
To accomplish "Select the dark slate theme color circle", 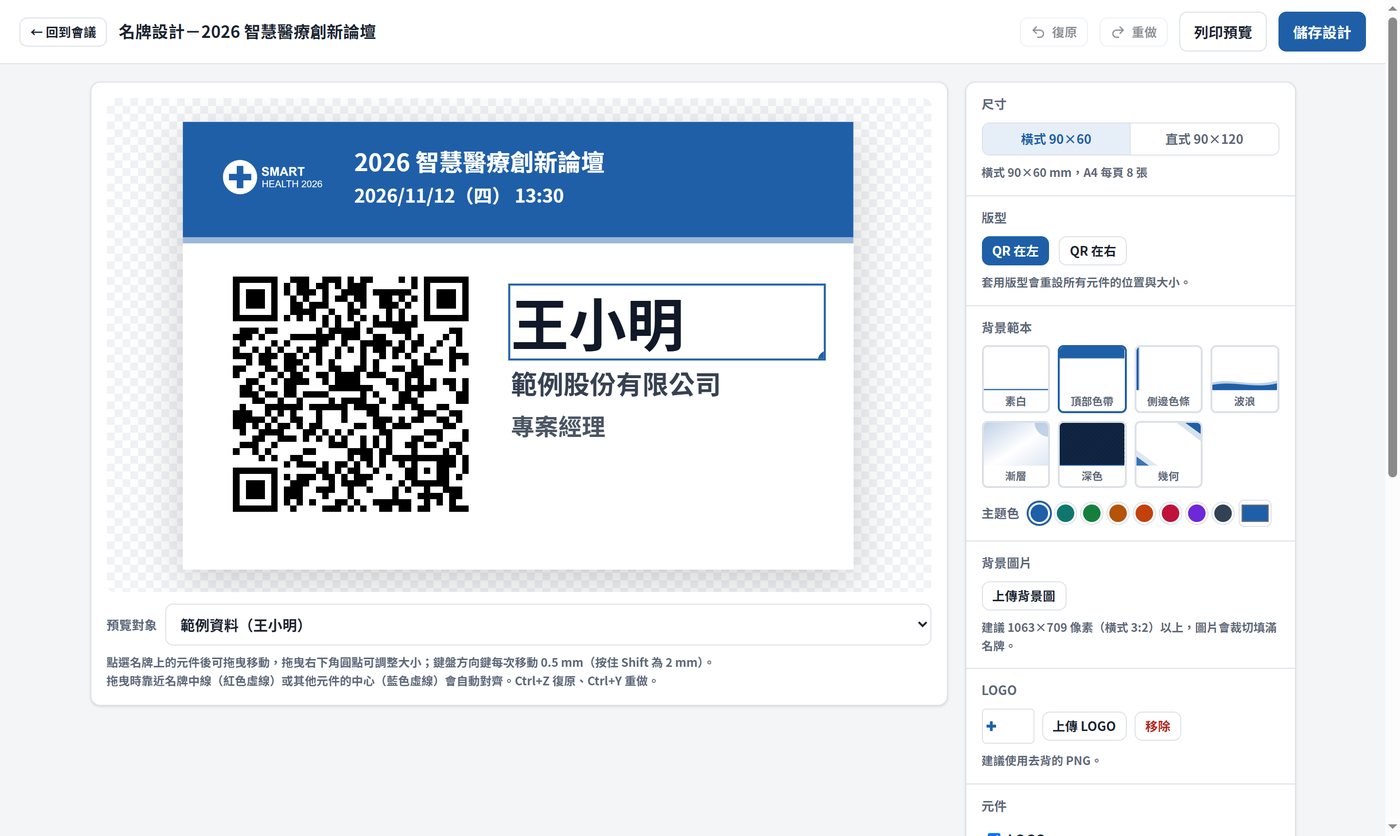I will pyautogui.click(x=1223, y=514).
